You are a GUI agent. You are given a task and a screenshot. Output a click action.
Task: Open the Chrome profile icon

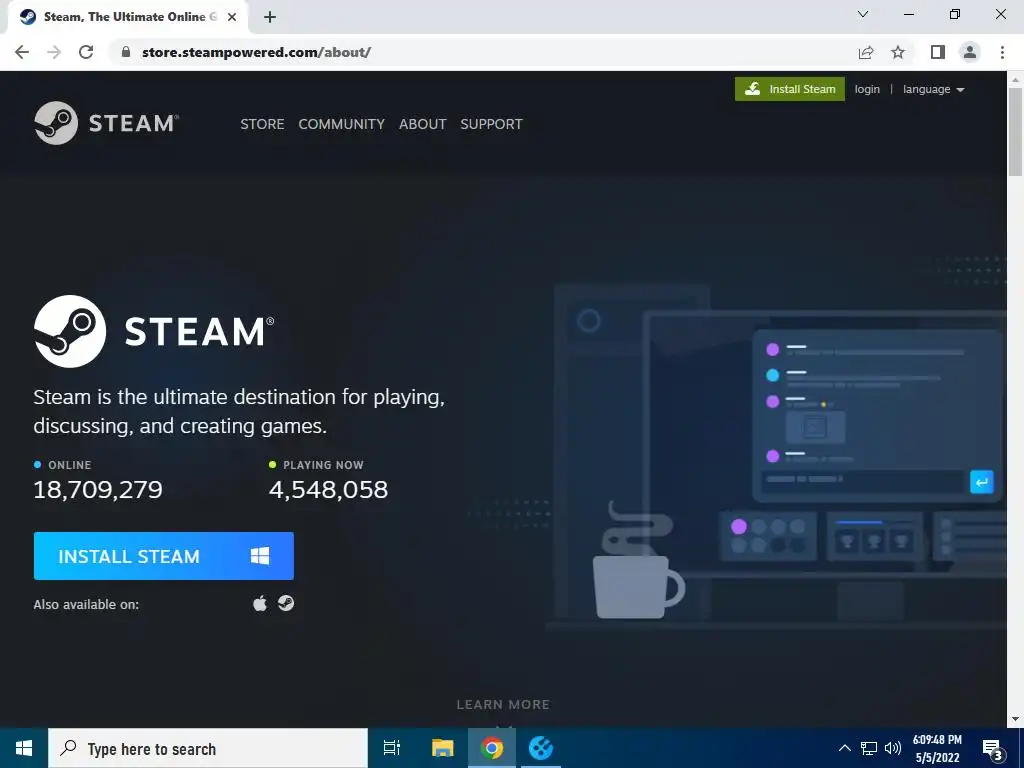coord(970,52)
